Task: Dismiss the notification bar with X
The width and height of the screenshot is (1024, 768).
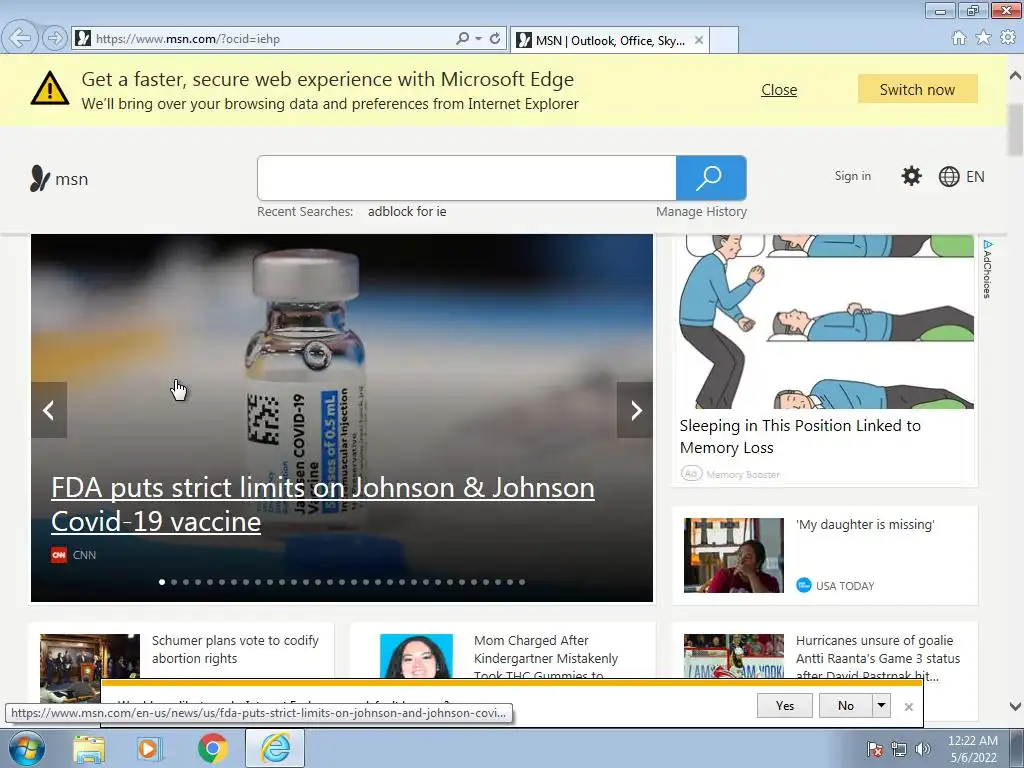Action: click(908, 707)
